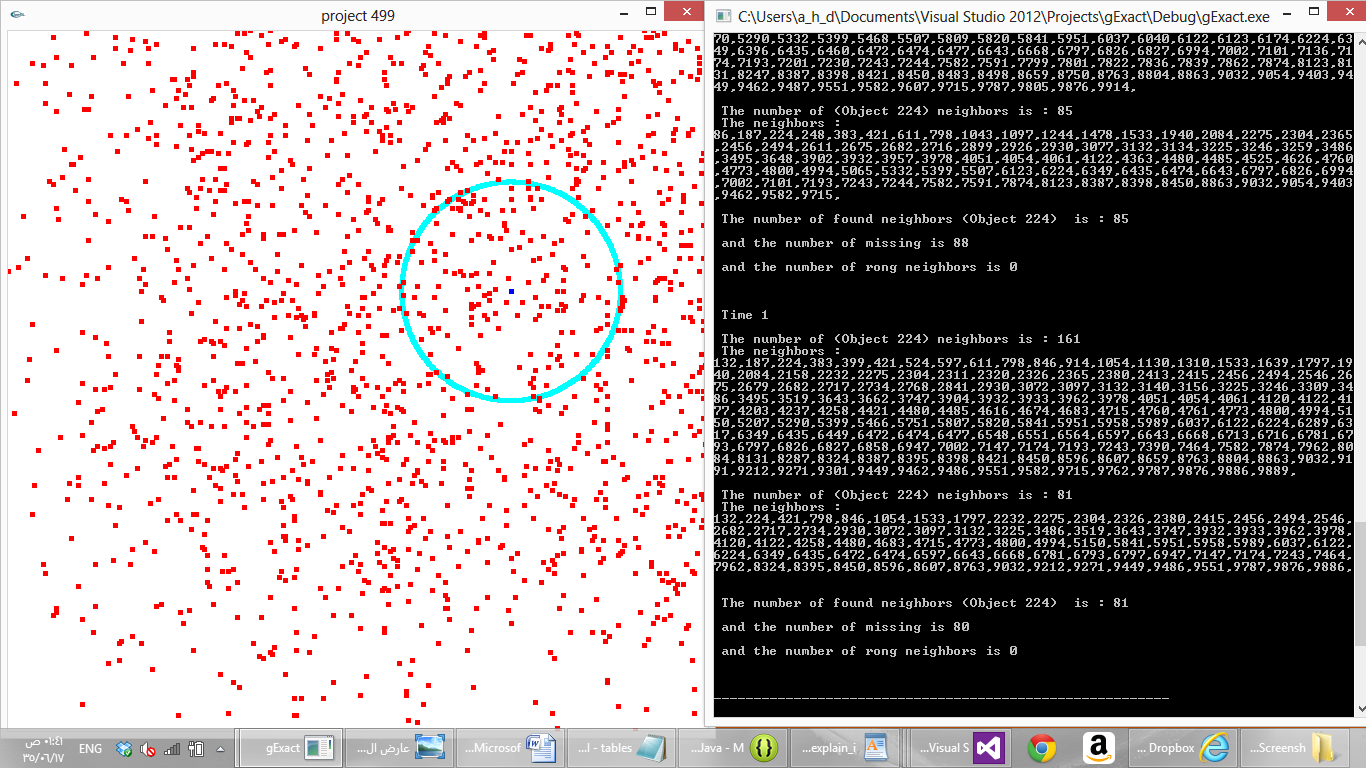Click the blue center point in circle

coord(511,291)
